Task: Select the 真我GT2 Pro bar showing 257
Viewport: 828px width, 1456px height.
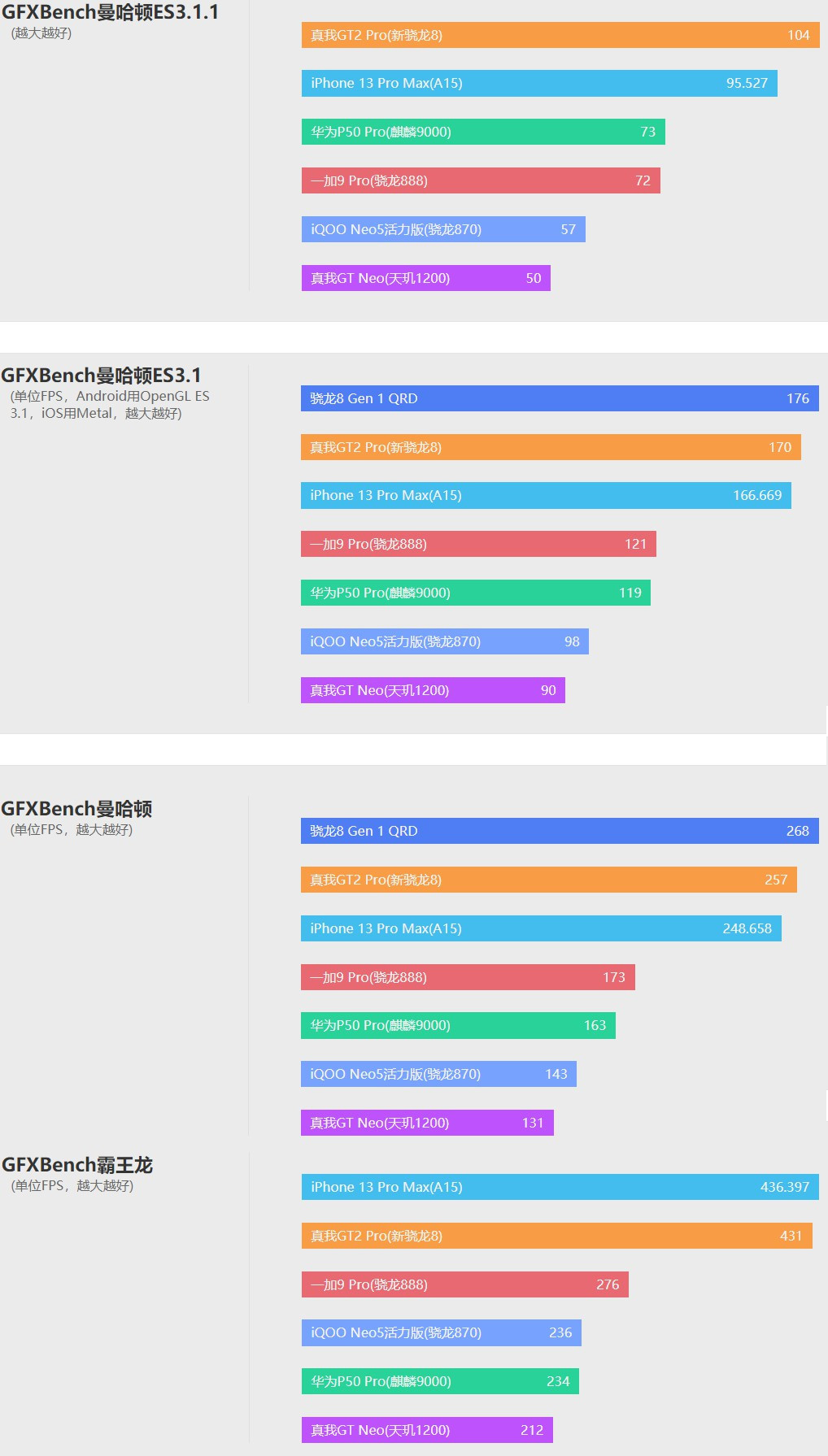Action: [549, 880]
